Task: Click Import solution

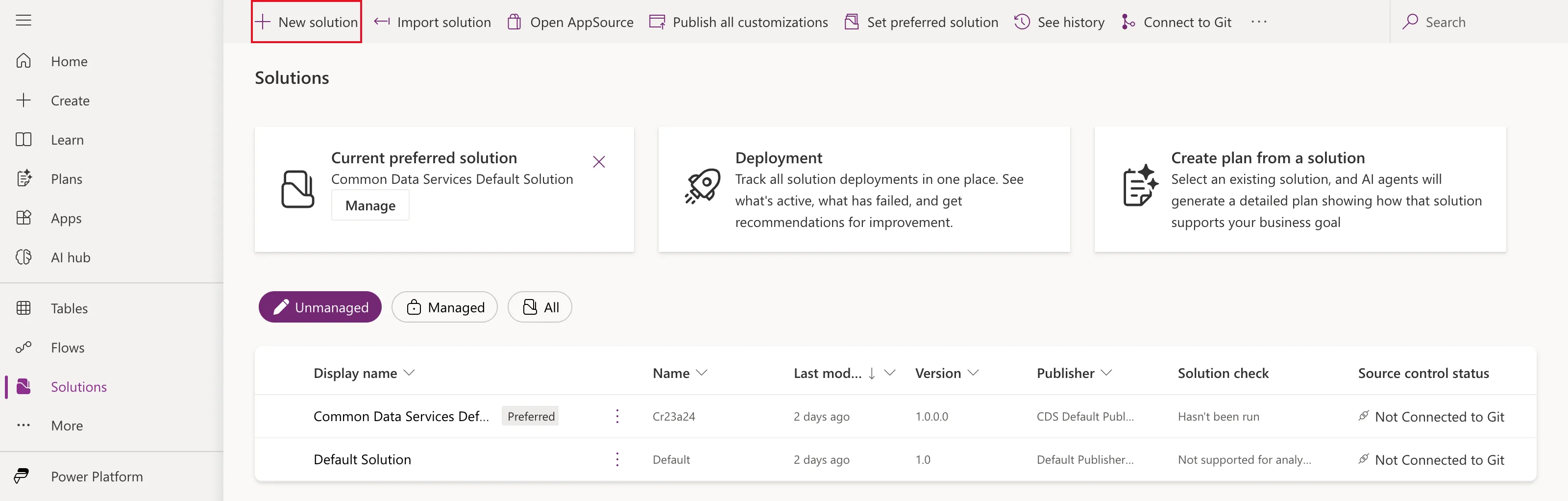Action: click(x=433, y=22)
